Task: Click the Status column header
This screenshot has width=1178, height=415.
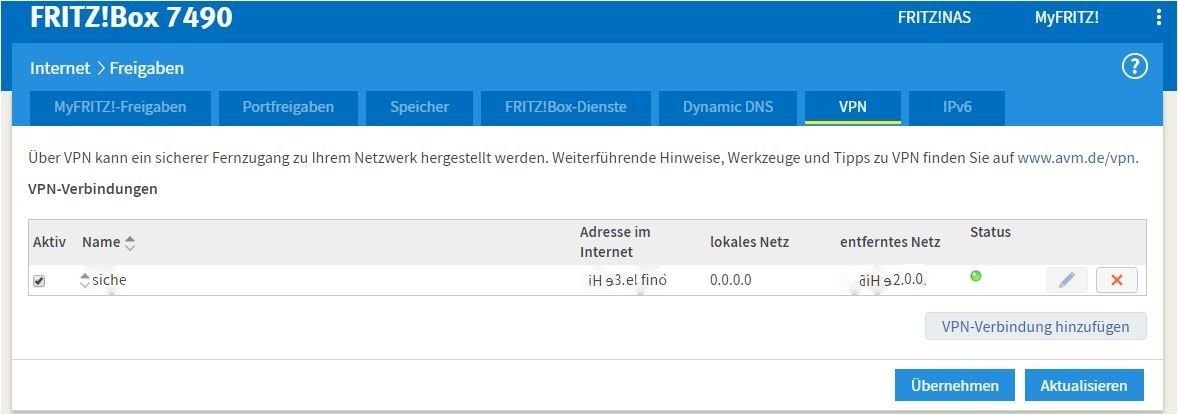Action: tap(990, 232)
